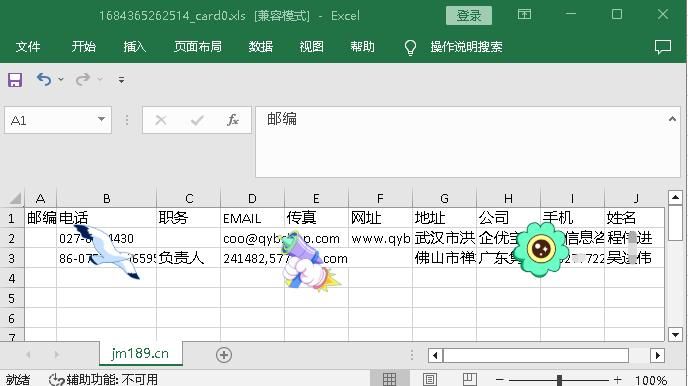Select column G header
688x386 pixels.
click(444, 199)
